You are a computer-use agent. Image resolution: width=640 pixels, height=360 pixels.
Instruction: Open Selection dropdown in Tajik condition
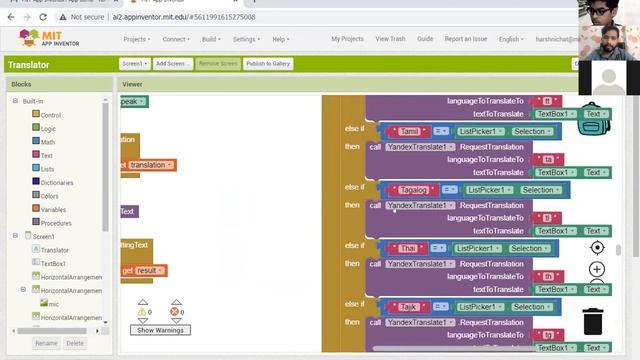549,307
